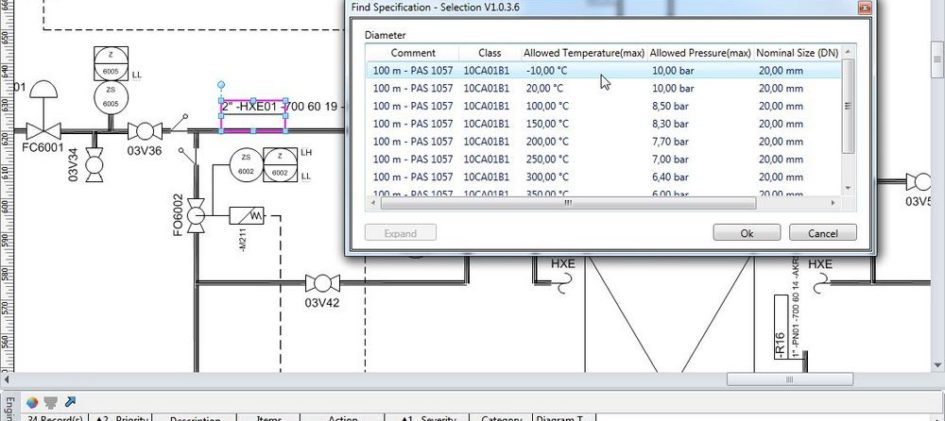Select the 03V36 ball valve symbol
Screen dimensions: 945x421
[146, 131]
